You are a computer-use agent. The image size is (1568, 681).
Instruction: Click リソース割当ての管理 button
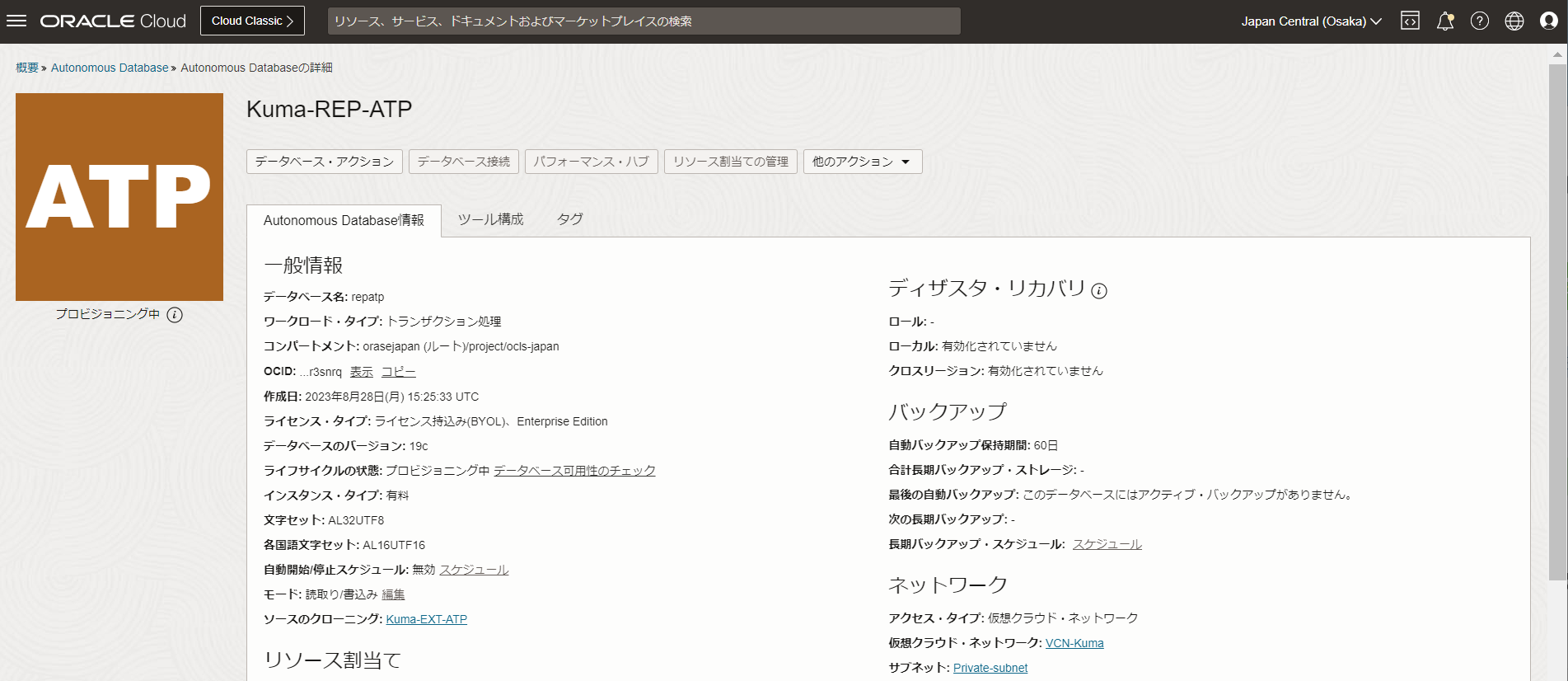tap(731, 162)
